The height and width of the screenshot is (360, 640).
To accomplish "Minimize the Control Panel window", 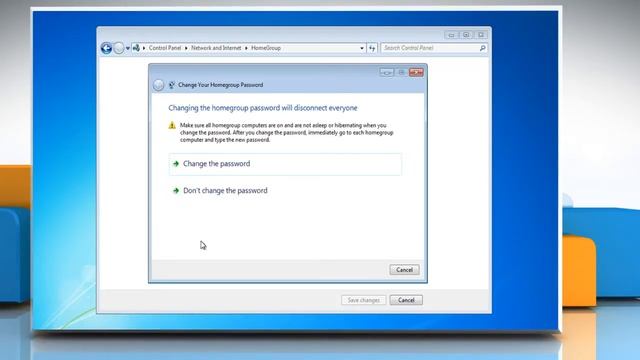I will point(451,35).
